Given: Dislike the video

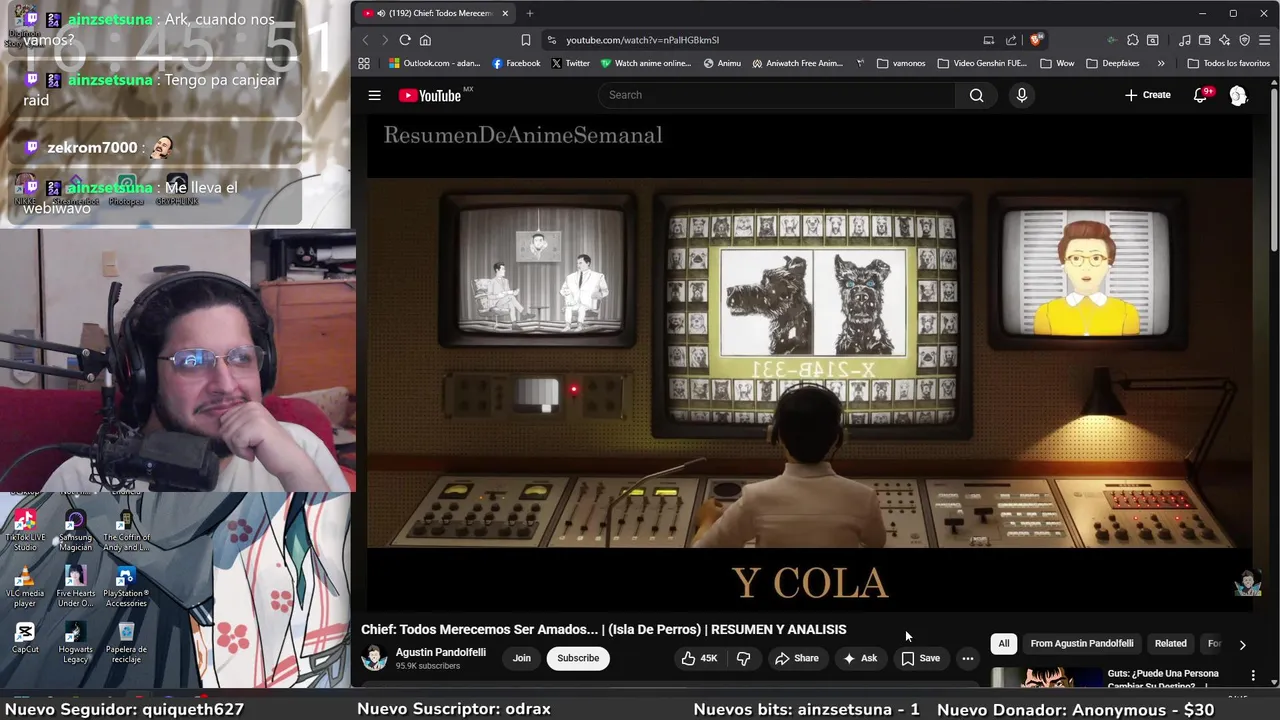Looking at the screenshot, I should coord(743,658).
